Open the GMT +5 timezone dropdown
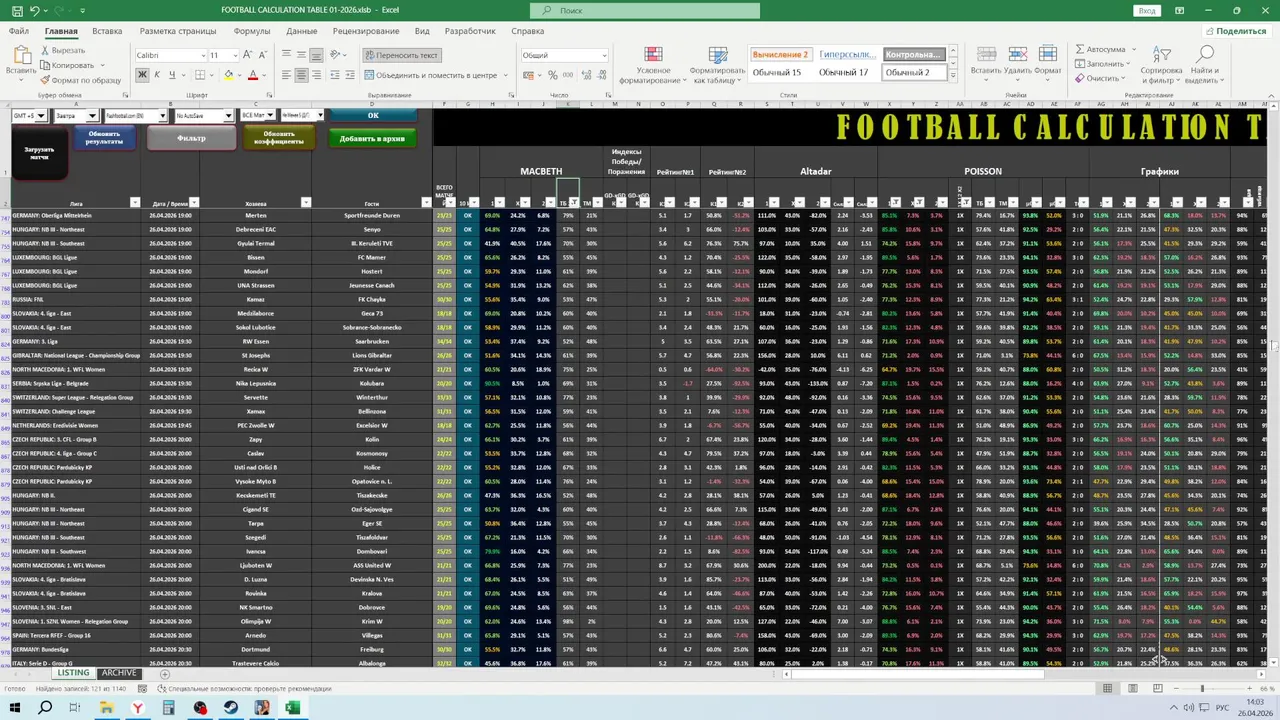 (x=42, y=116)
